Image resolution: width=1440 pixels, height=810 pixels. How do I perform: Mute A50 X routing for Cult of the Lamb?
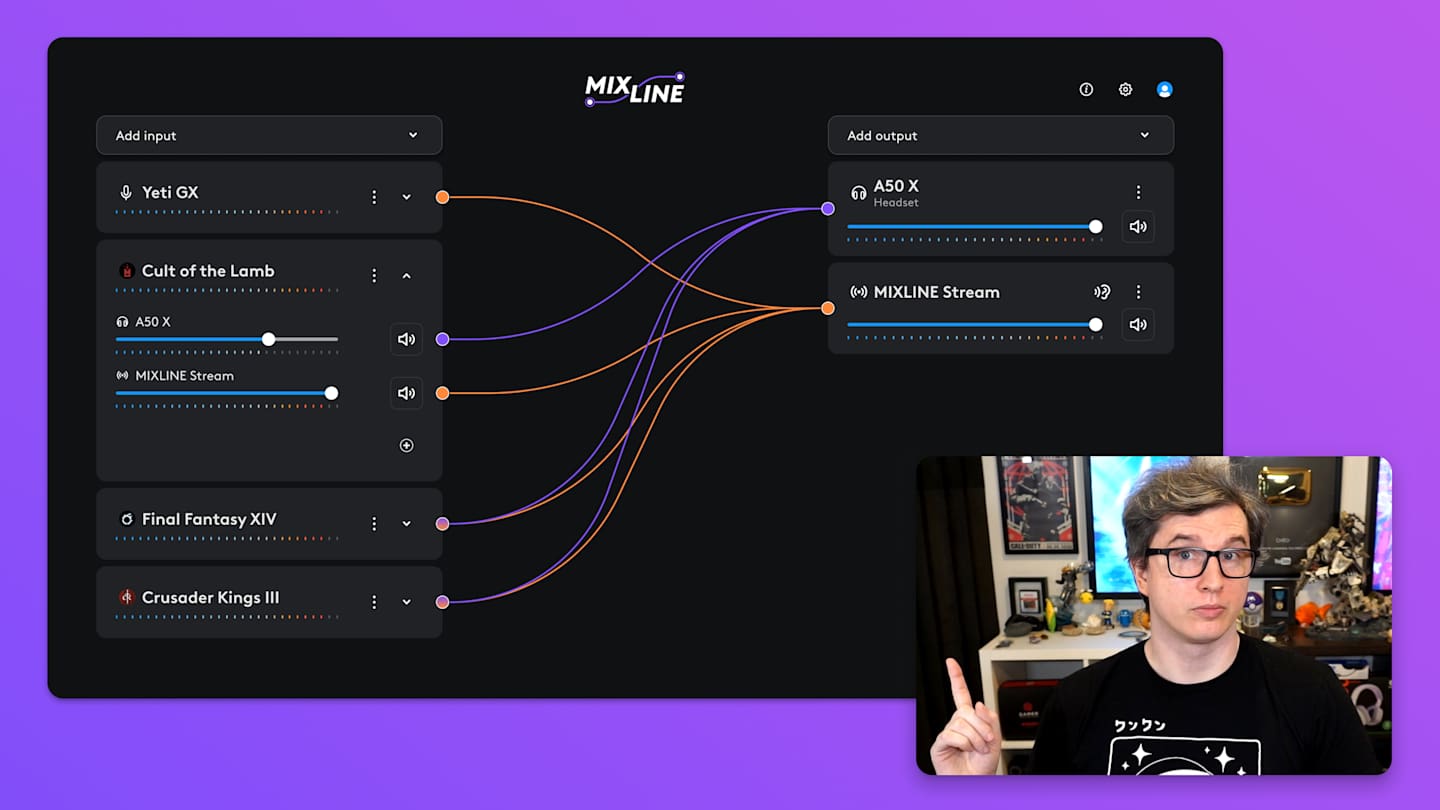(406, 339)
